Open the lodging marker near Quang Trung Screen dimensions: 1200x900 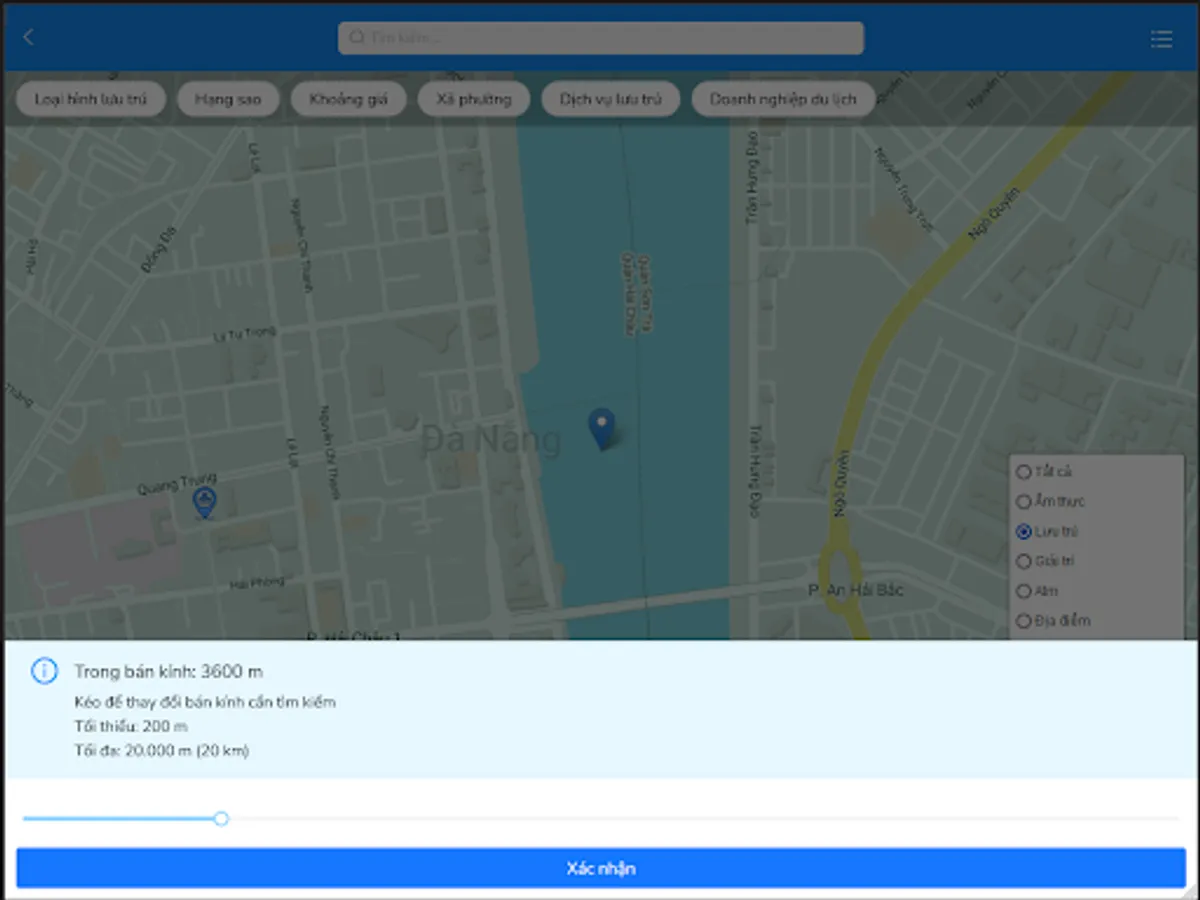pos(204,503)
